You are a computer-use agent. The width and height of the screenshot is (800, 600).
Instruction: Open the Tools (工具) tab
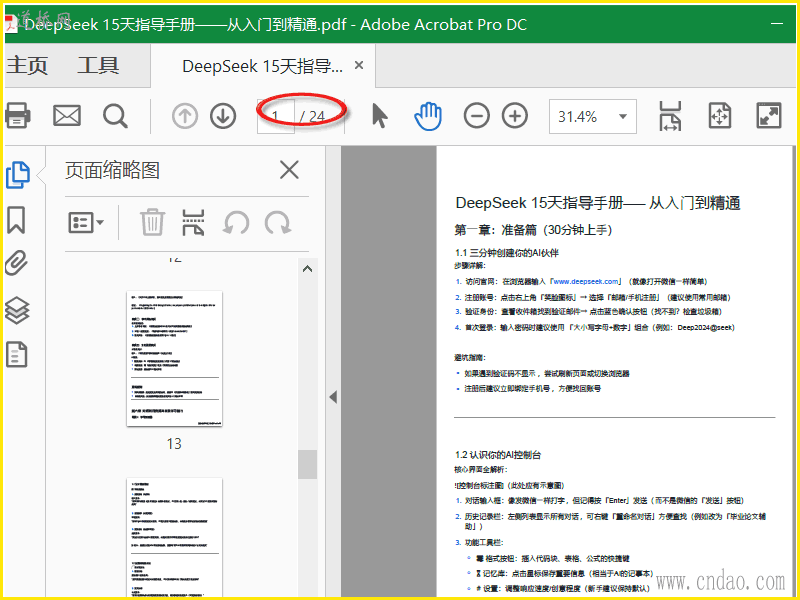pyautogui.click(x=98, y=66)
